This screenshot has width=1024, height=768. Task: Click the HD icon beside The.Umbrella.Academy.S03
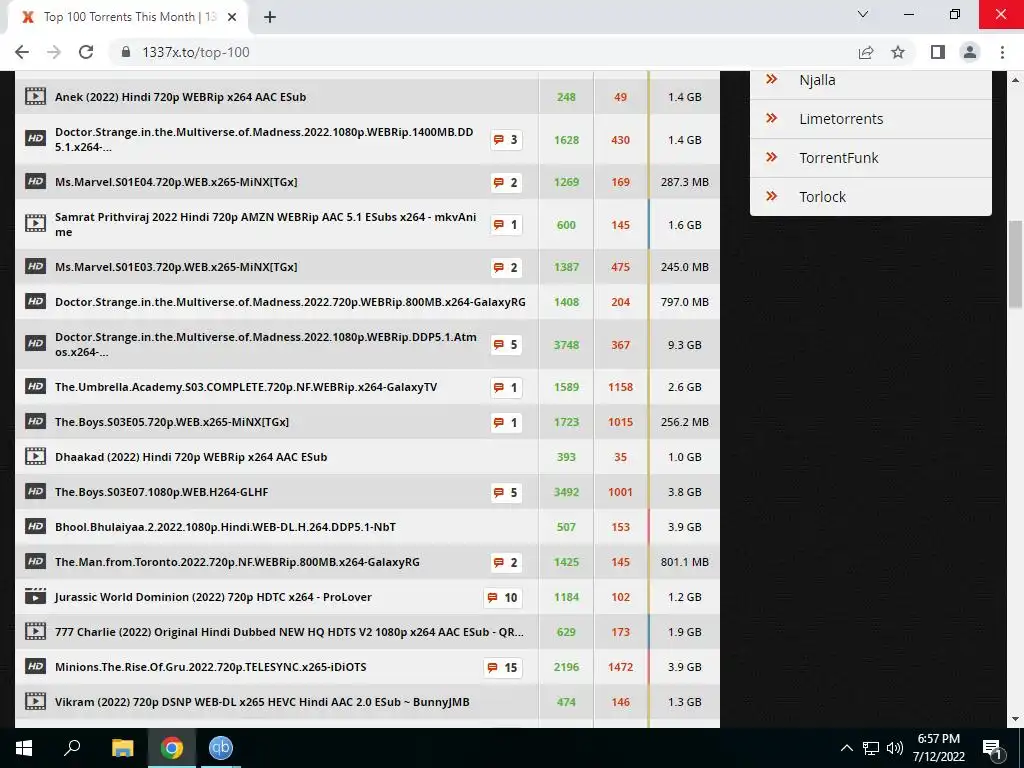(35, 387)
